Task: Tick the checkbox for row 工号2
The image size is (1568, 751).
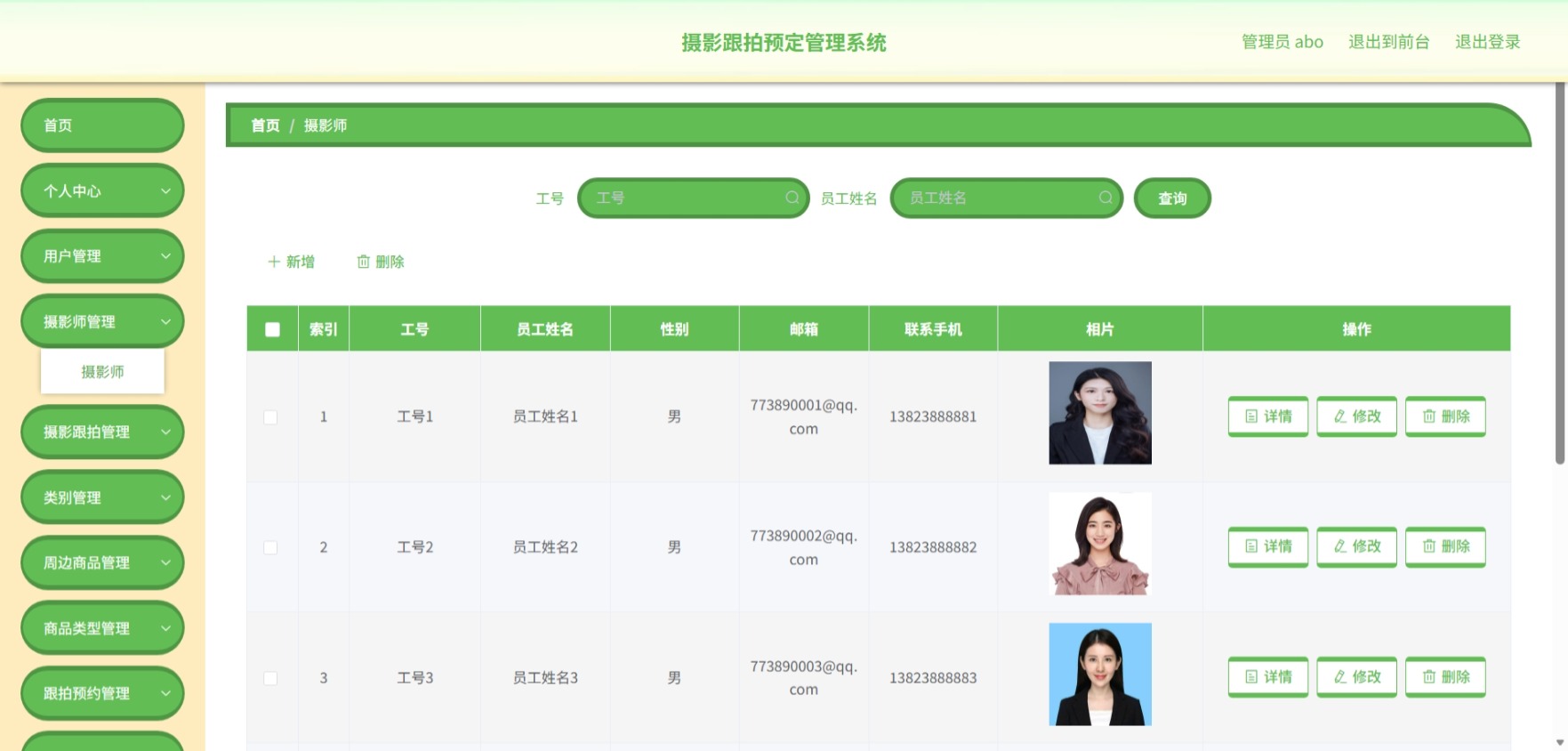Action: pos(270,547)
